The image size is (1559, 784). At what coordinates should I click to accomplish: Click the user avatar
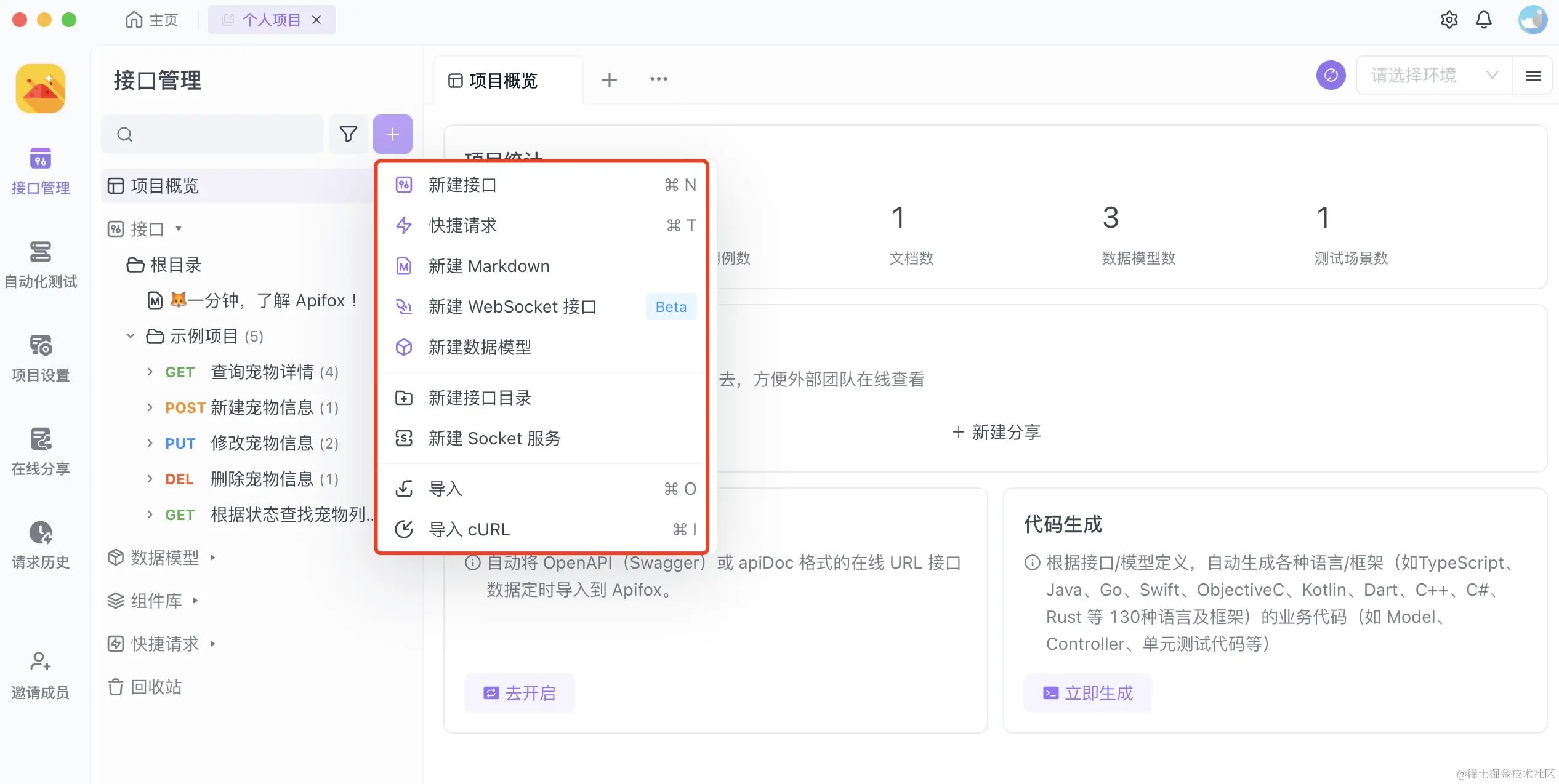click(x=1533, y=20)
